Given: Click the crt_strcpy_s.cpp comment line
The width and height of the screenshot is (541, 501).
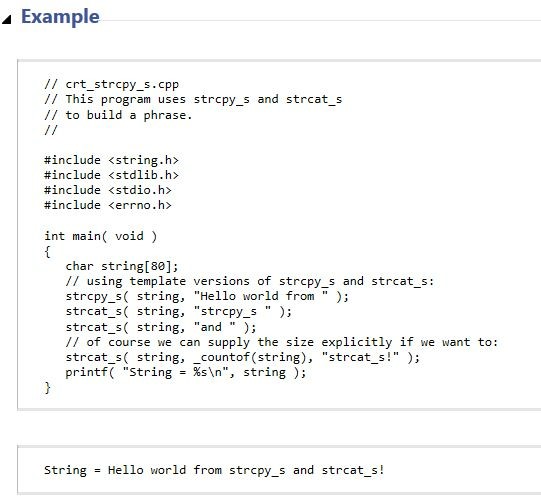Looking at the screenshot, I should point(111,85).
